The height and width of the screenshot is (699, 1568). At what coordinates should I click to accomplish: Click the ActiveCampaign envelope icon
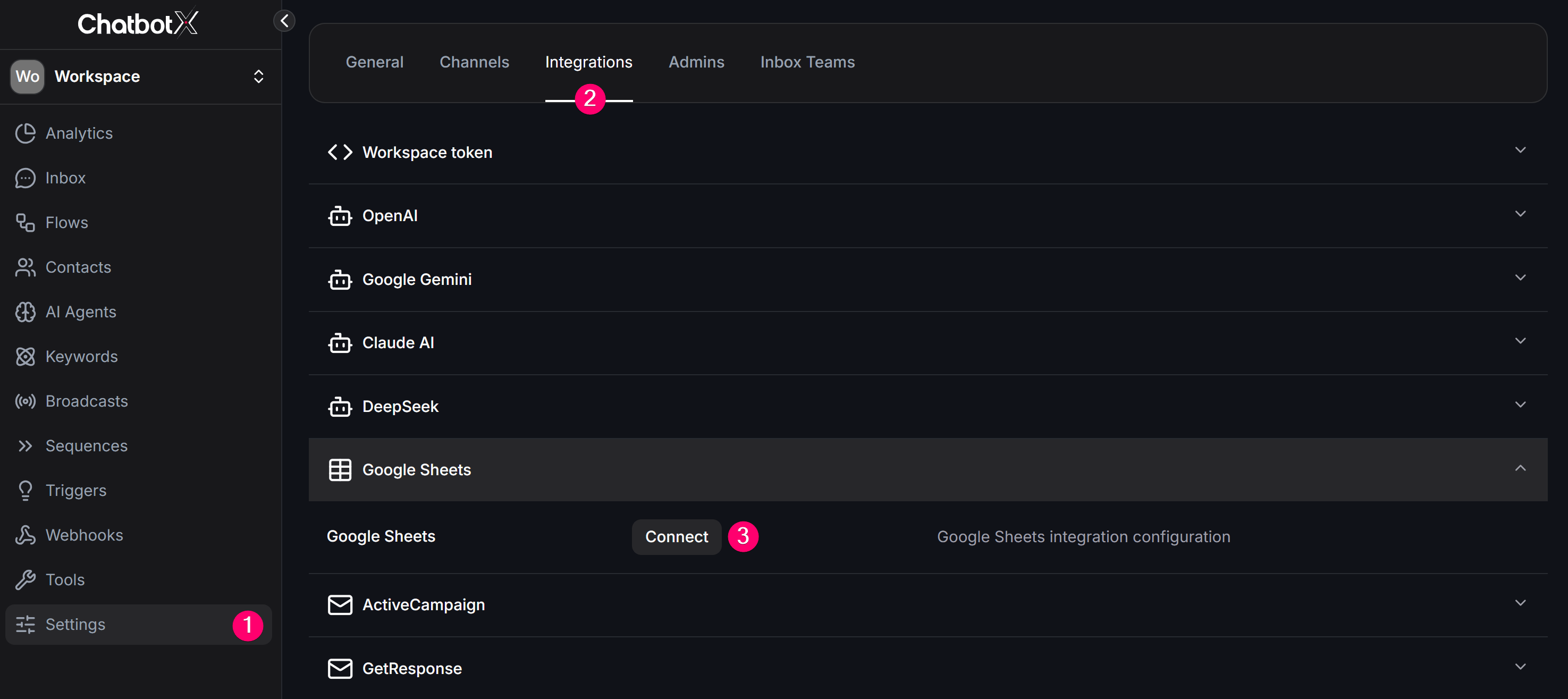click(340, 604)
